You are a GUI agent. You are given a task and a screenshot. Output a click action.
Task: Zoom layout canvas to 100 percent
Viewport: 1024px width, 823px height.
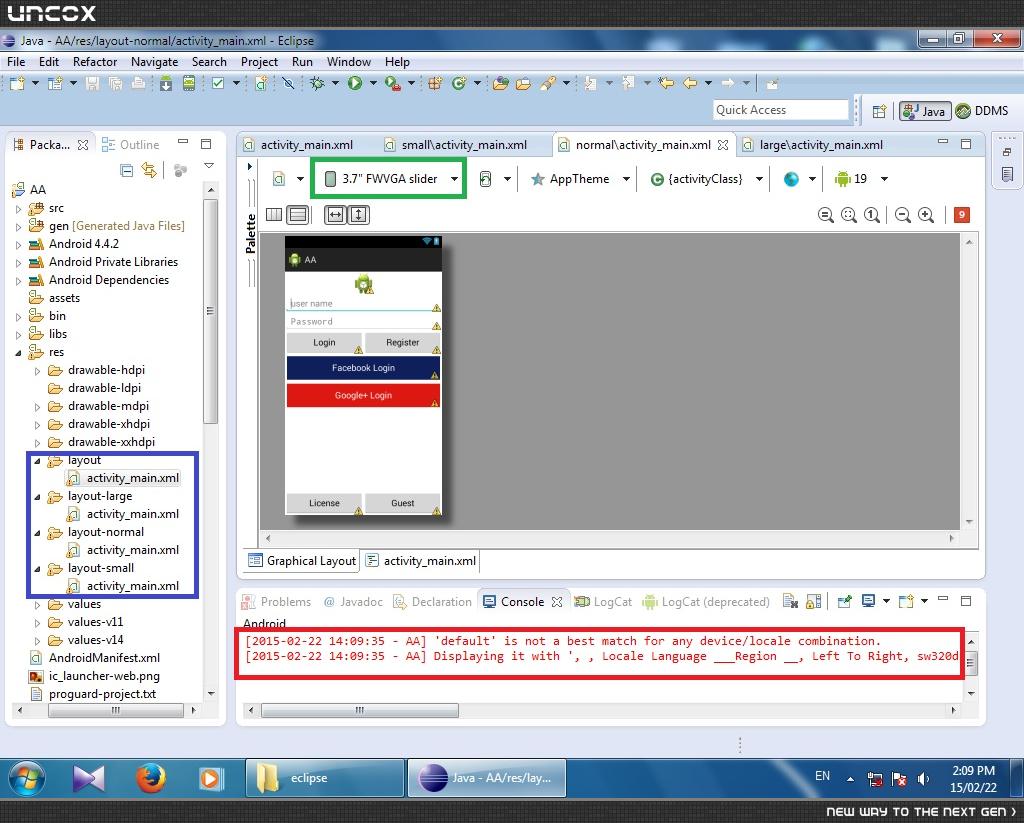tap(872, 215)
